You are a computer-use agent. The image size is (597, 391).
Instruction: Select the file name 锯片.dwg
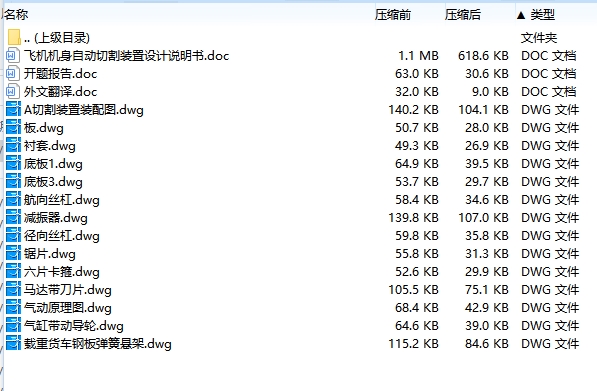coord(49,254)
